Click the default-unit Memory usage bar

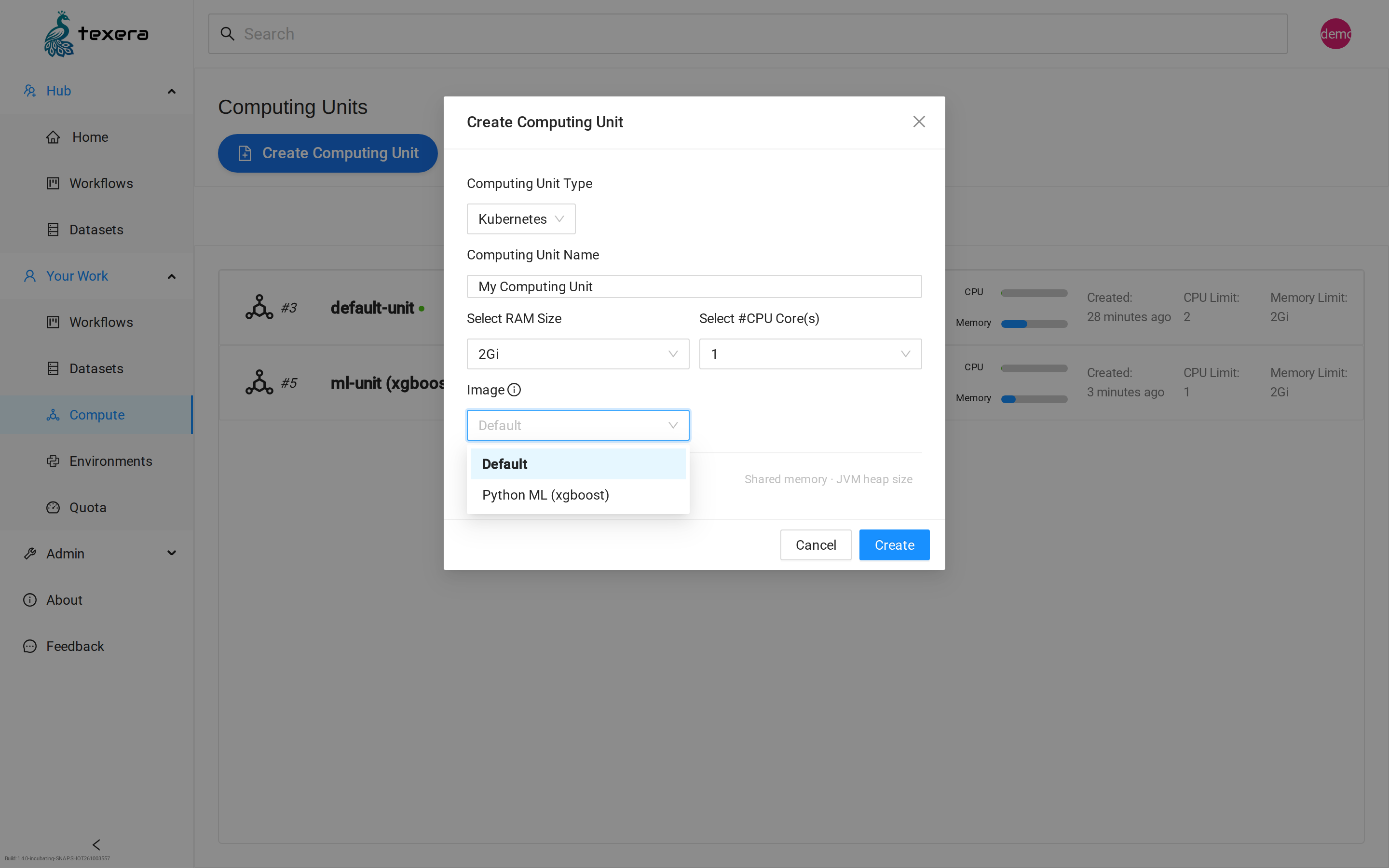[1034, 324]
